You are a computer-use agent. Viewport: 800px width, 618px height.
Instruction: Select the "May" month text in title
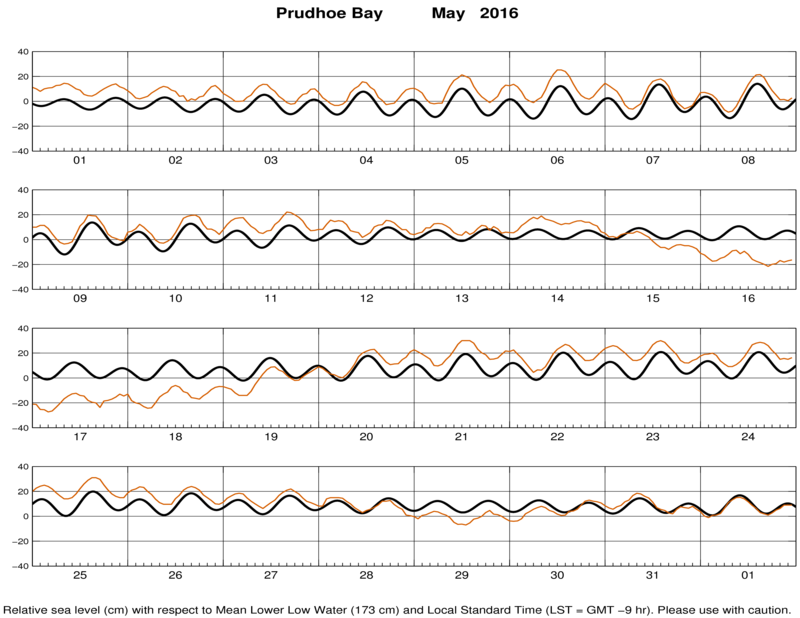[x=448, y=14]
